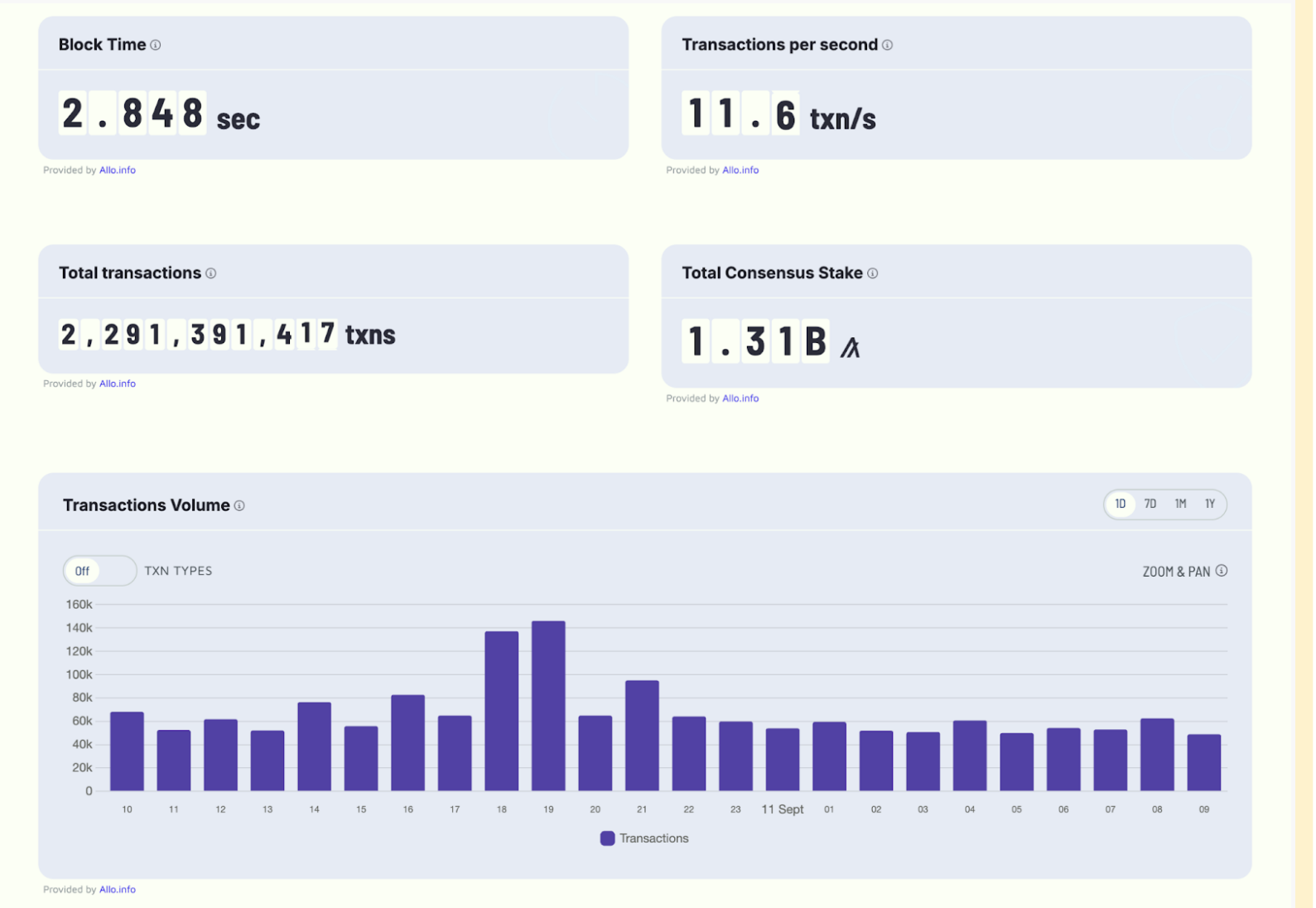
Task: Open Allo.info link under Transactions per second
Action: click(741, 171)
